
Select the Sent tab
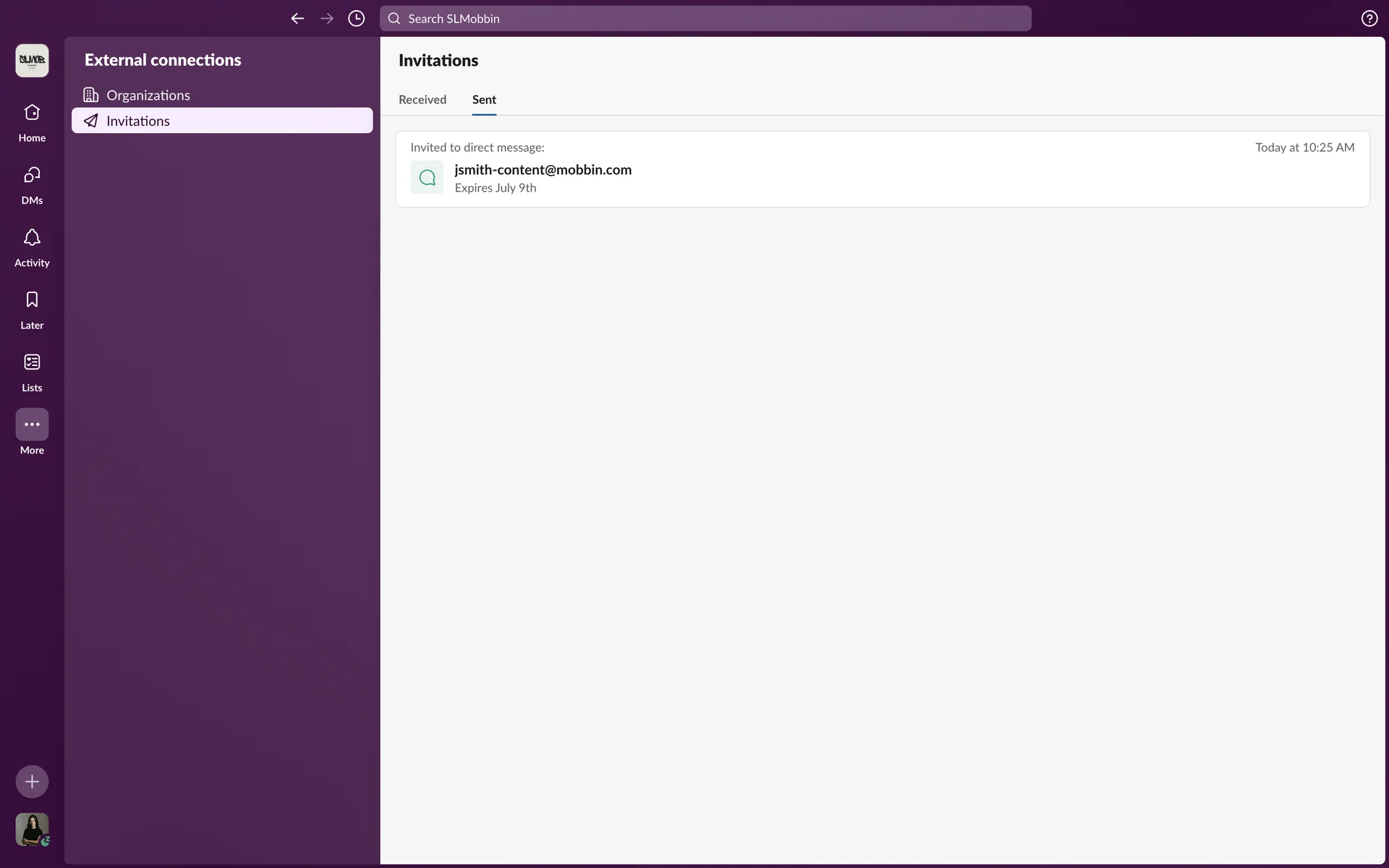484,100
